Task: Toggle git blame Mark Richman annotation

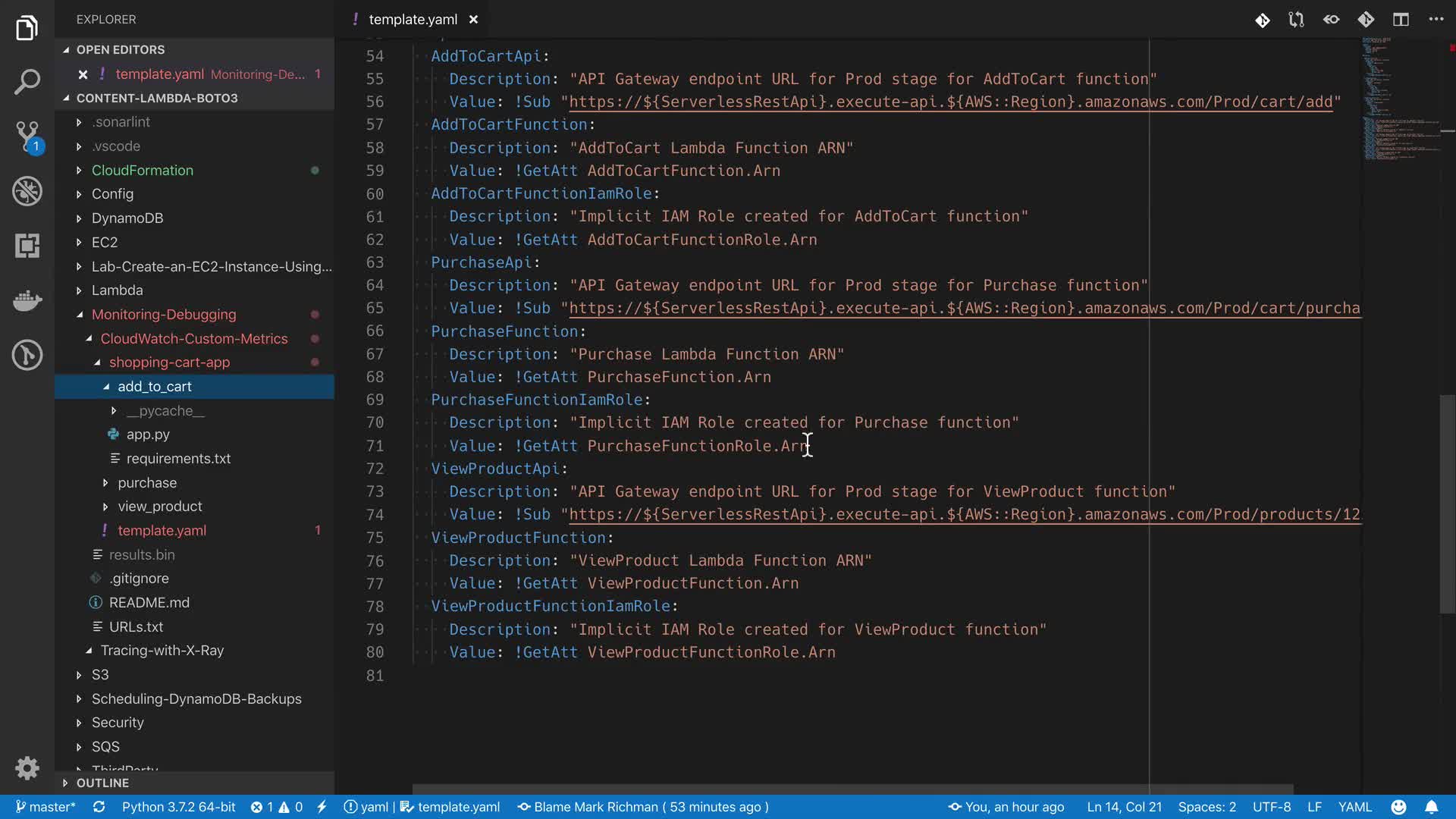Action: (x=643, y=807)
